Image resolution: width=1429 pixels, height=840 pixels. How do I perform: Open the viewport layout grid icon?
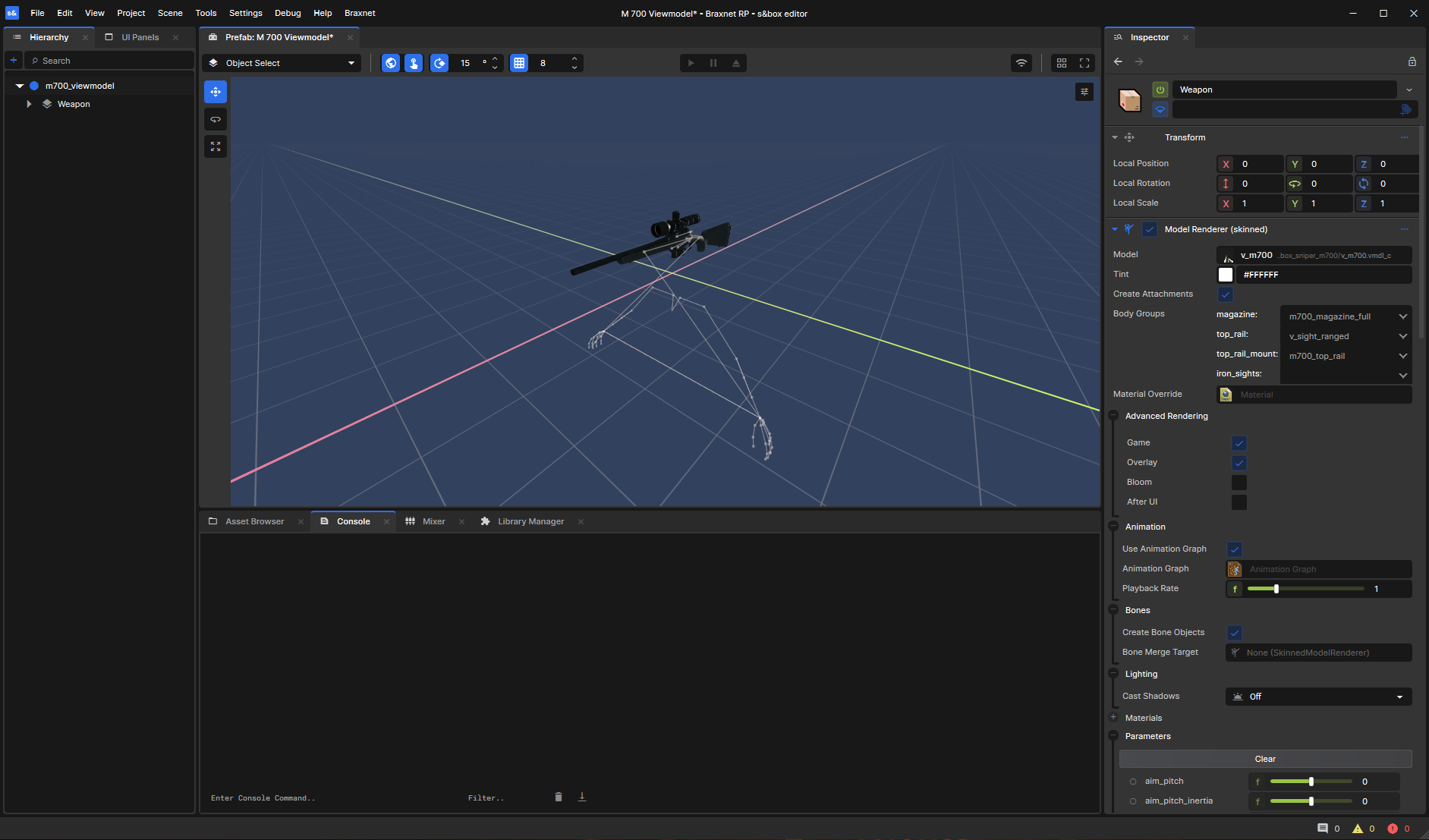[x=1062, y=63]
